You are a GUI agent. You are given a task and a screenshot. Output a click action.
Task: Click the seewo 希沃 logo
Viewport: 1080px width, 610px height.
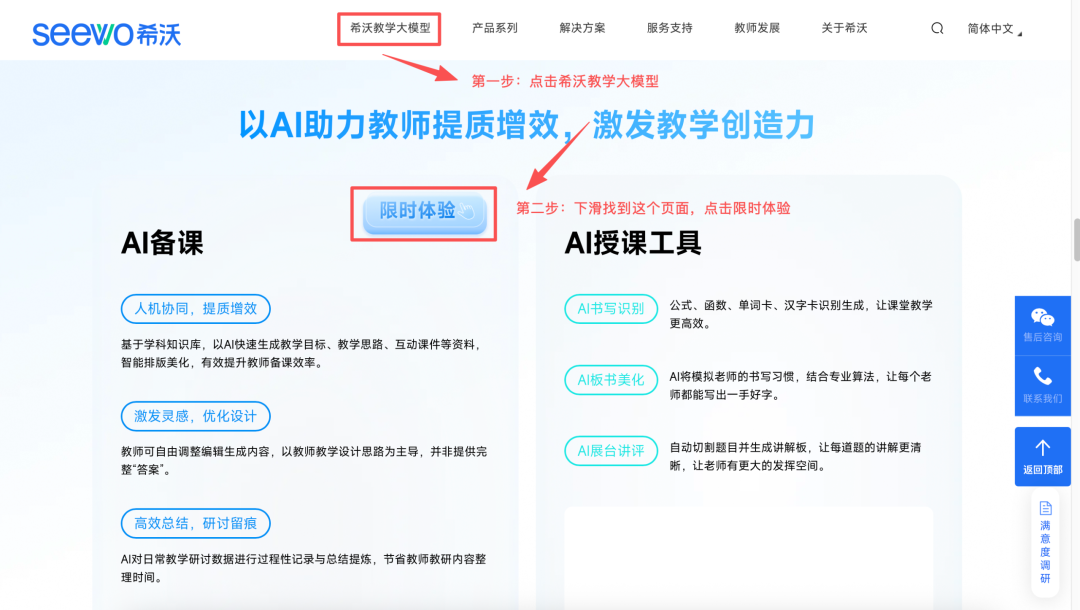[x=107, y=34]
